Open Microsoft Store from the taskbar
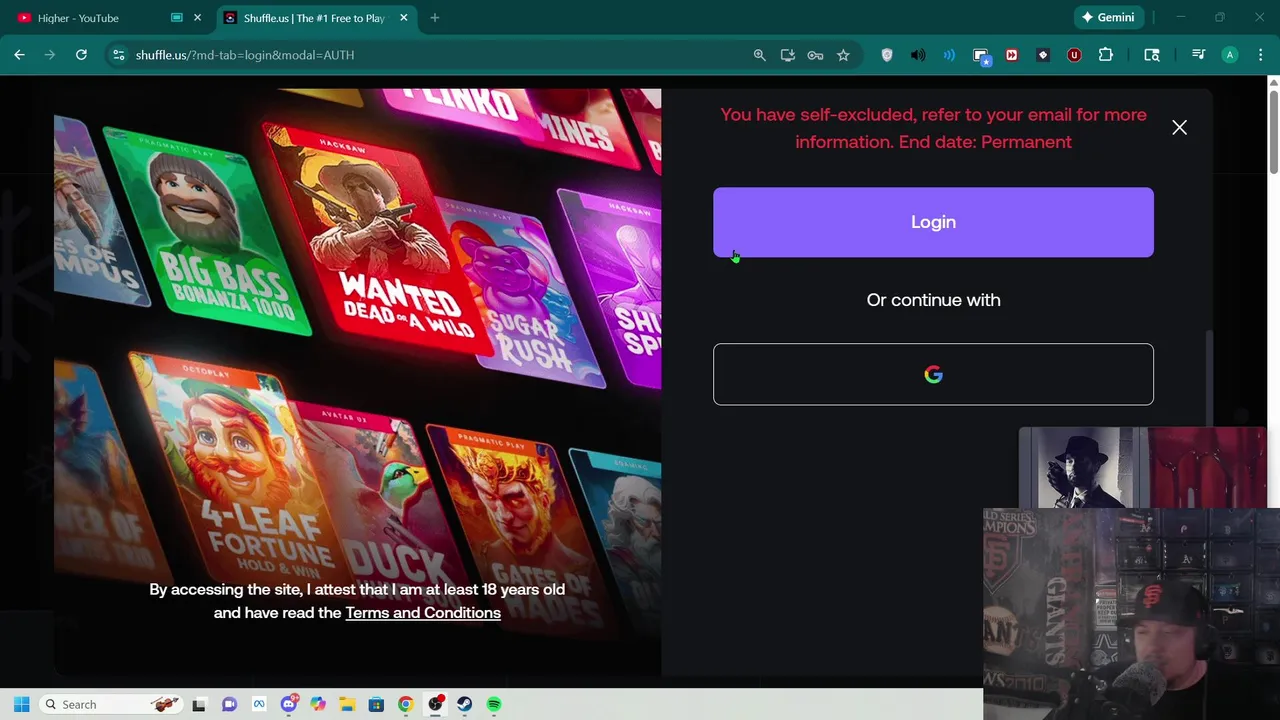Screen dimensions: 1280x720 [376, 704]
